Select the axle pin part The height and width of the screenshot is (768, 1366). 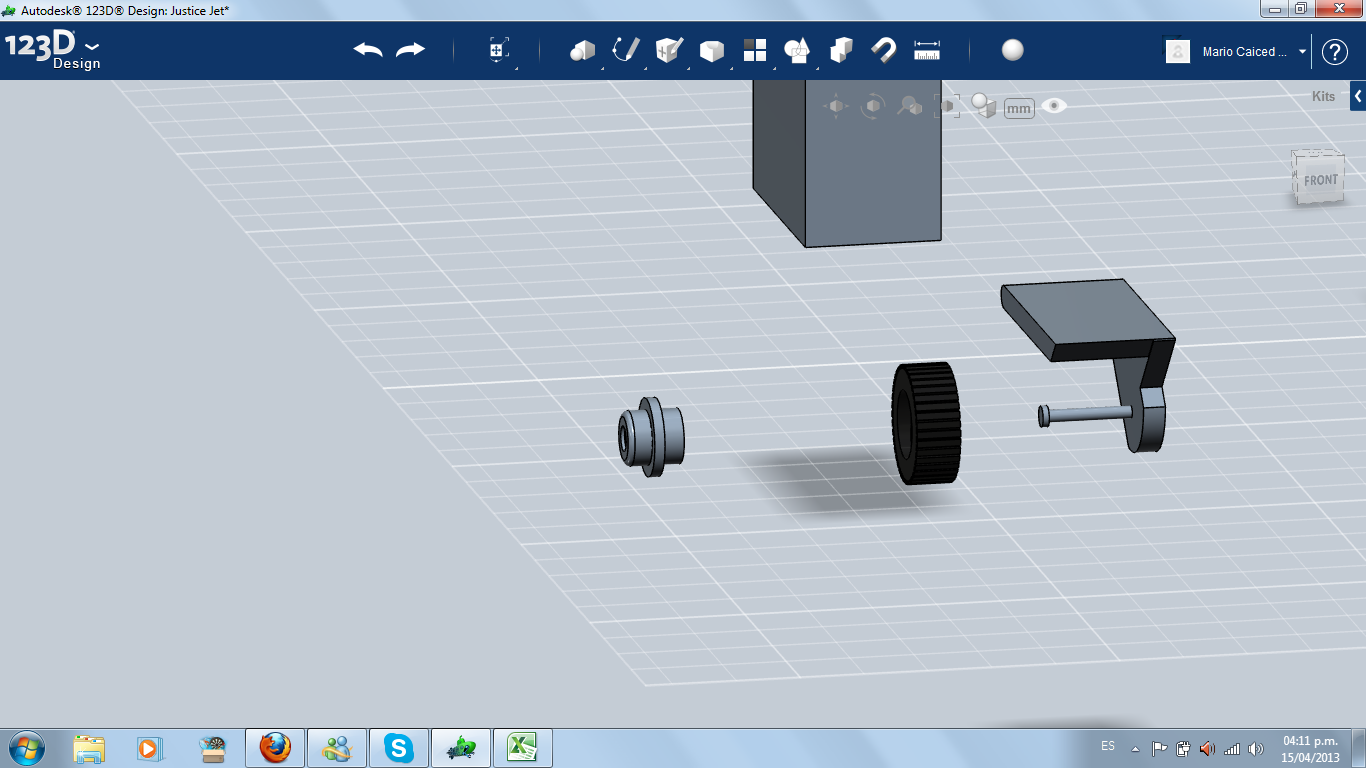(1084, 413)
